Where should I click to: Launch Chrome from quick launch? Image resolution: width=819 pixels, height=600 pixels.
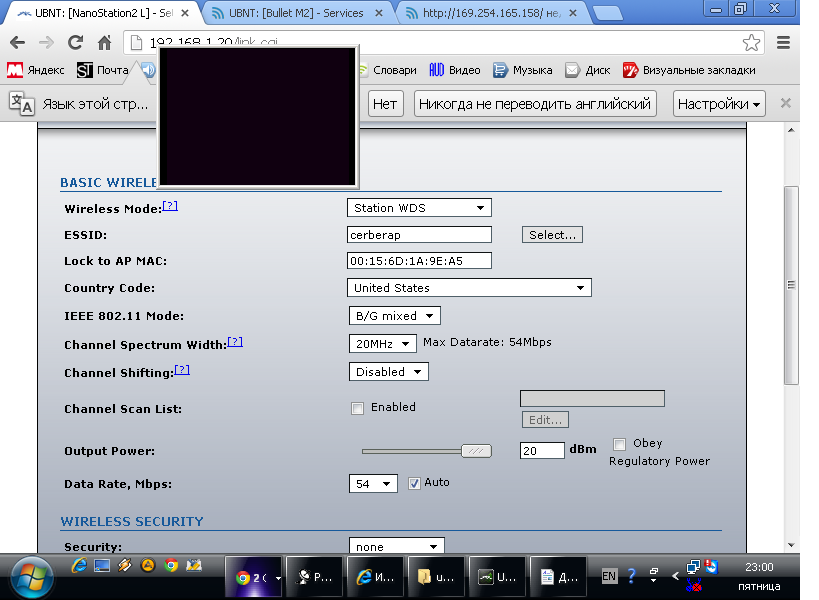(x=171, y=565)
